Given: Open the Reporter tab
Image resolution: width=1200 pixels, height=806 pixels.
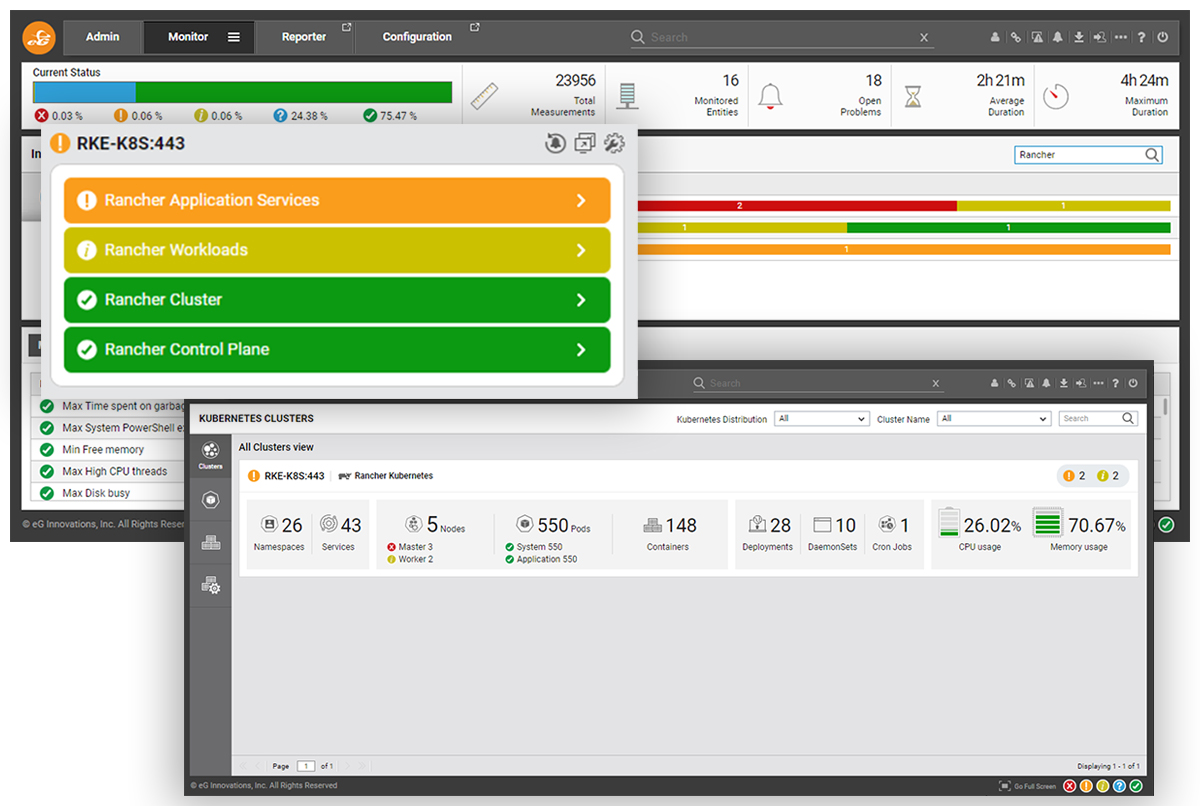Looking at the screenshot, I should coord(304,37).
